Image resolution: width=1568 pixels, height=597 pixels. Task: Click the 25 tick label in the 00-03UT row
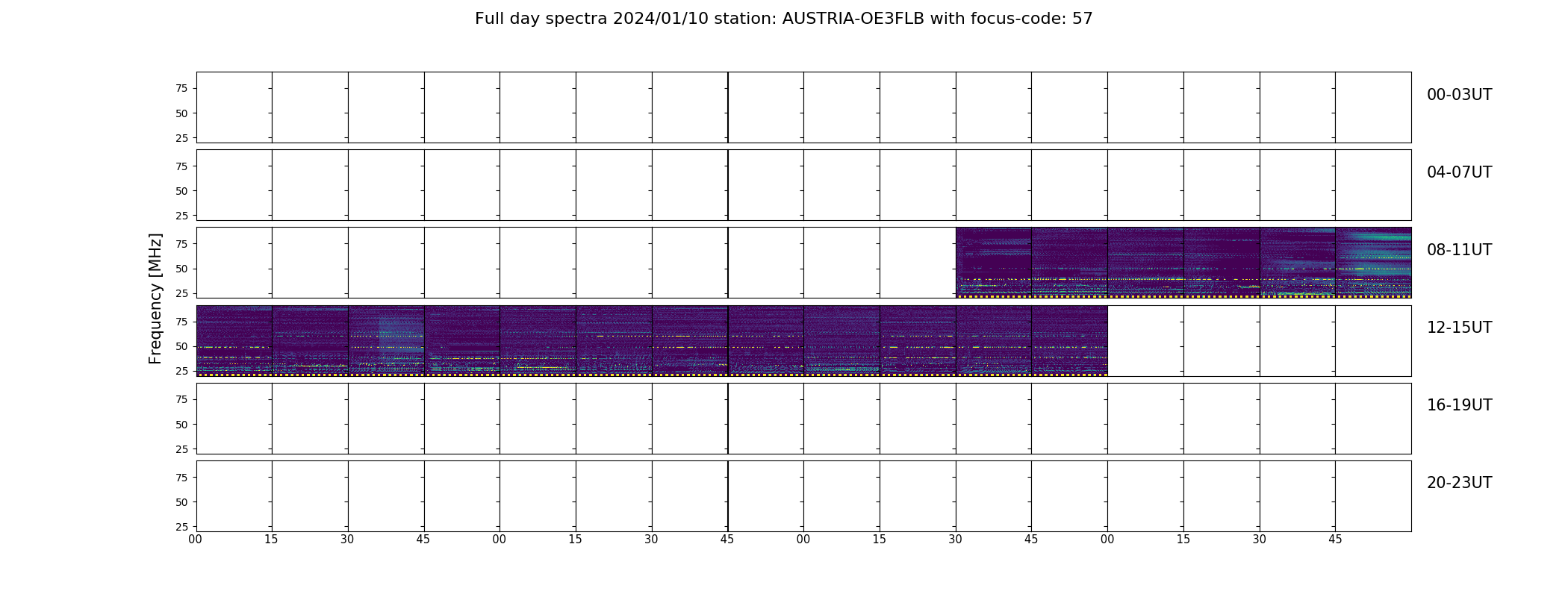coord(181,138)
